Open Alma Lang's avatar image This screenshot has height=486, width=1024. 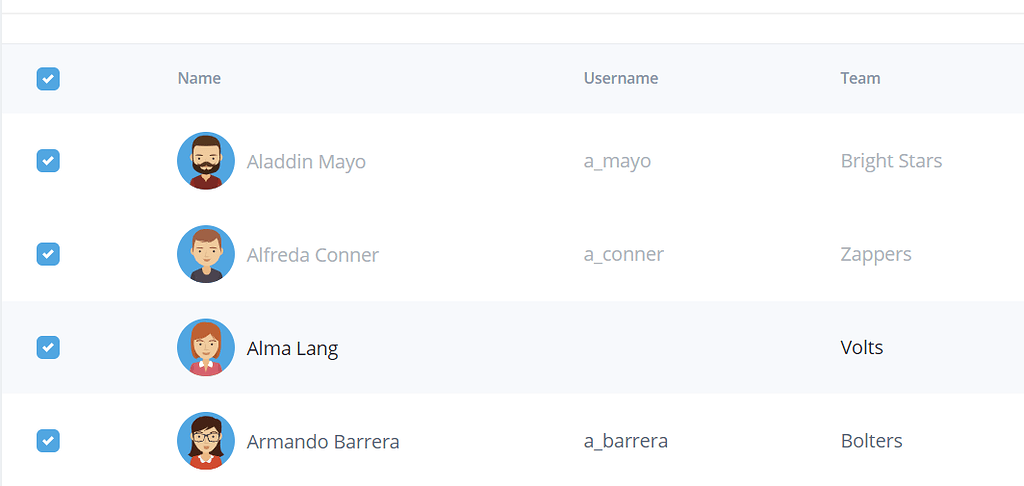coord(206,348)
